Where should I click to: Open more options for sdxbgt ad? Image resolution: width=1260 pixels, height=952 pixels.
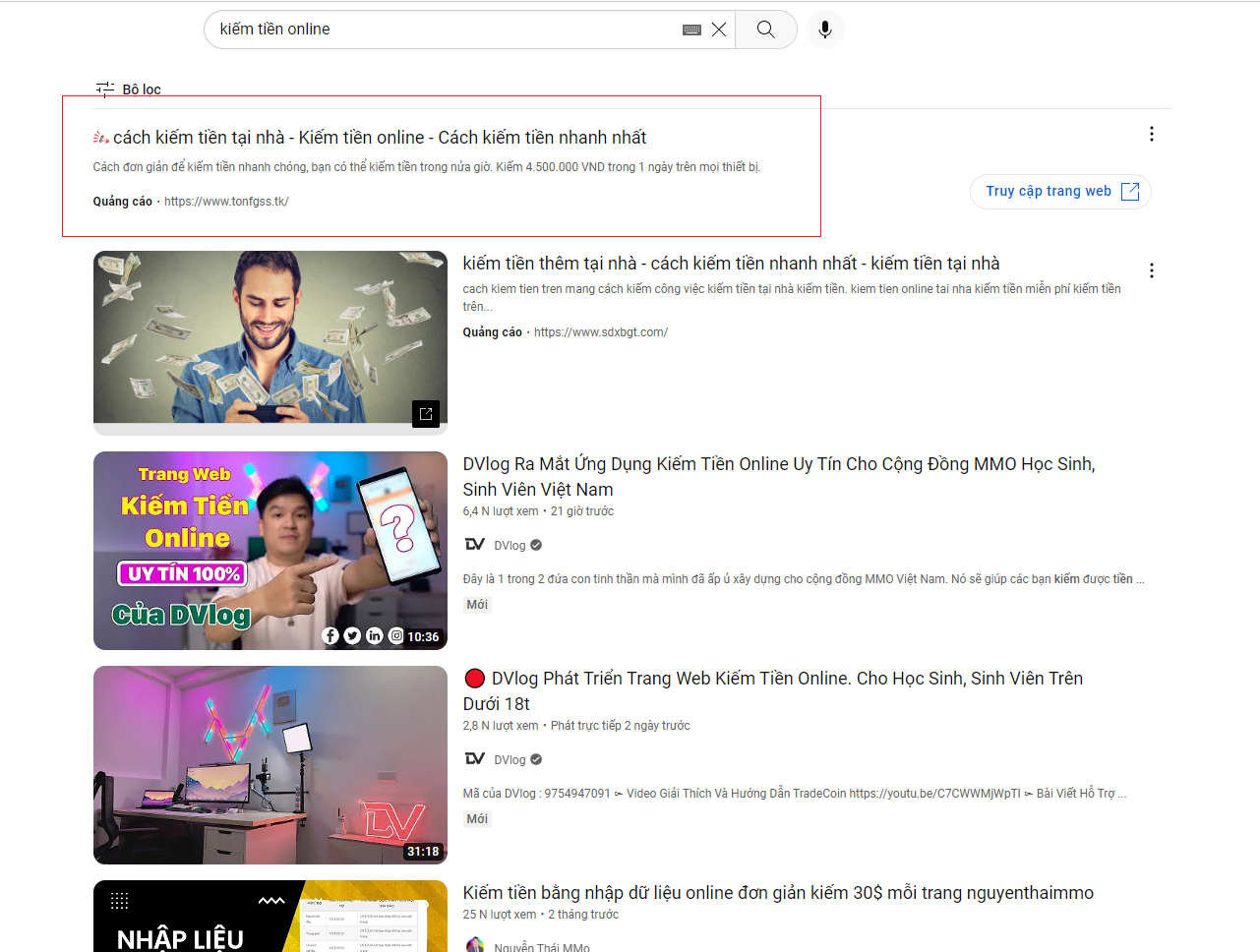point(1152,270)
